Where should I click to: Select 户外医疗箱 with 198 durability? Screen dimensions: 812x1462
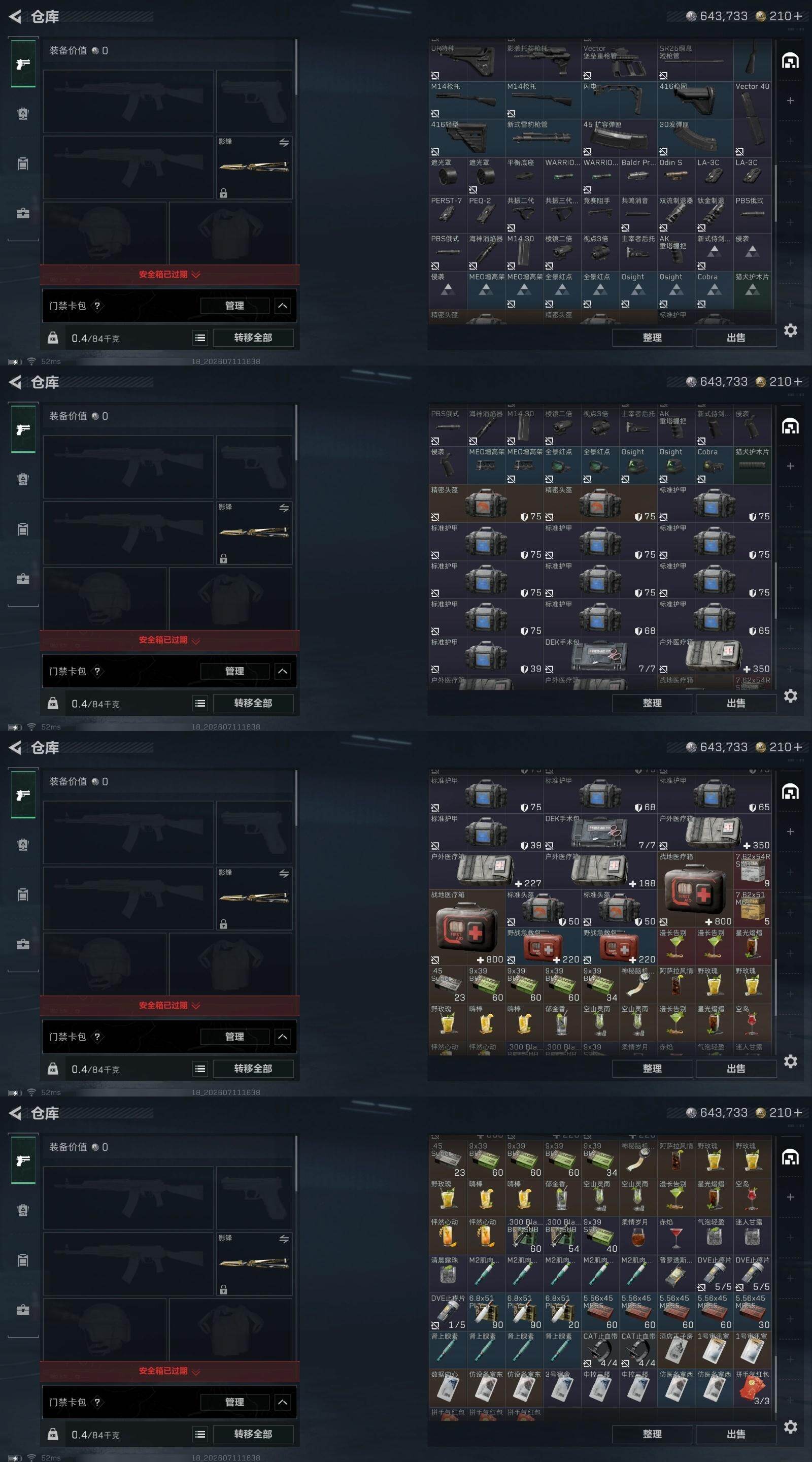click(x=600, y=870)
